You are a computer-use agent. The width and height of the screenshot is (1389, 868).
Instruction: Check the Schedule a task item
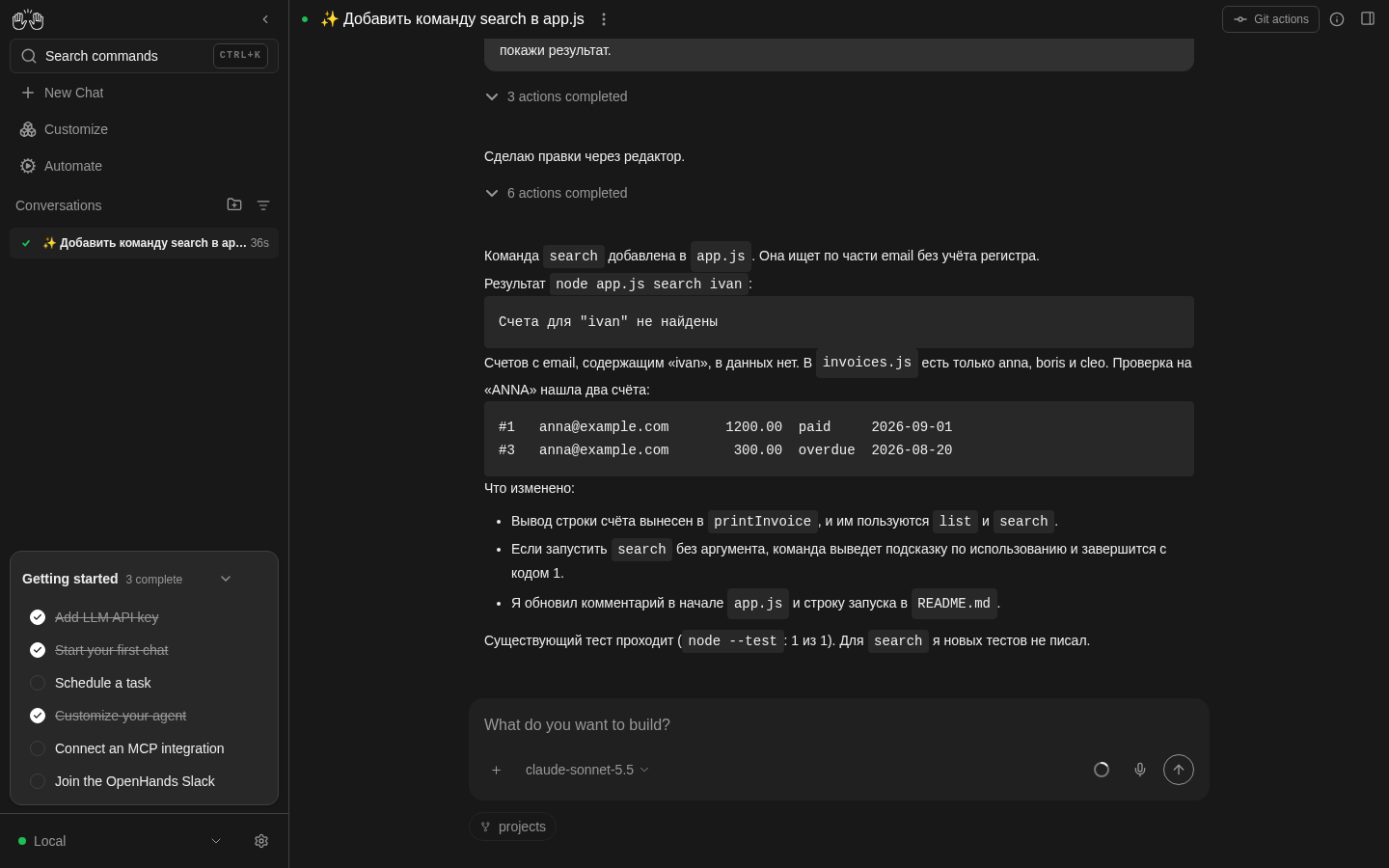38,683
